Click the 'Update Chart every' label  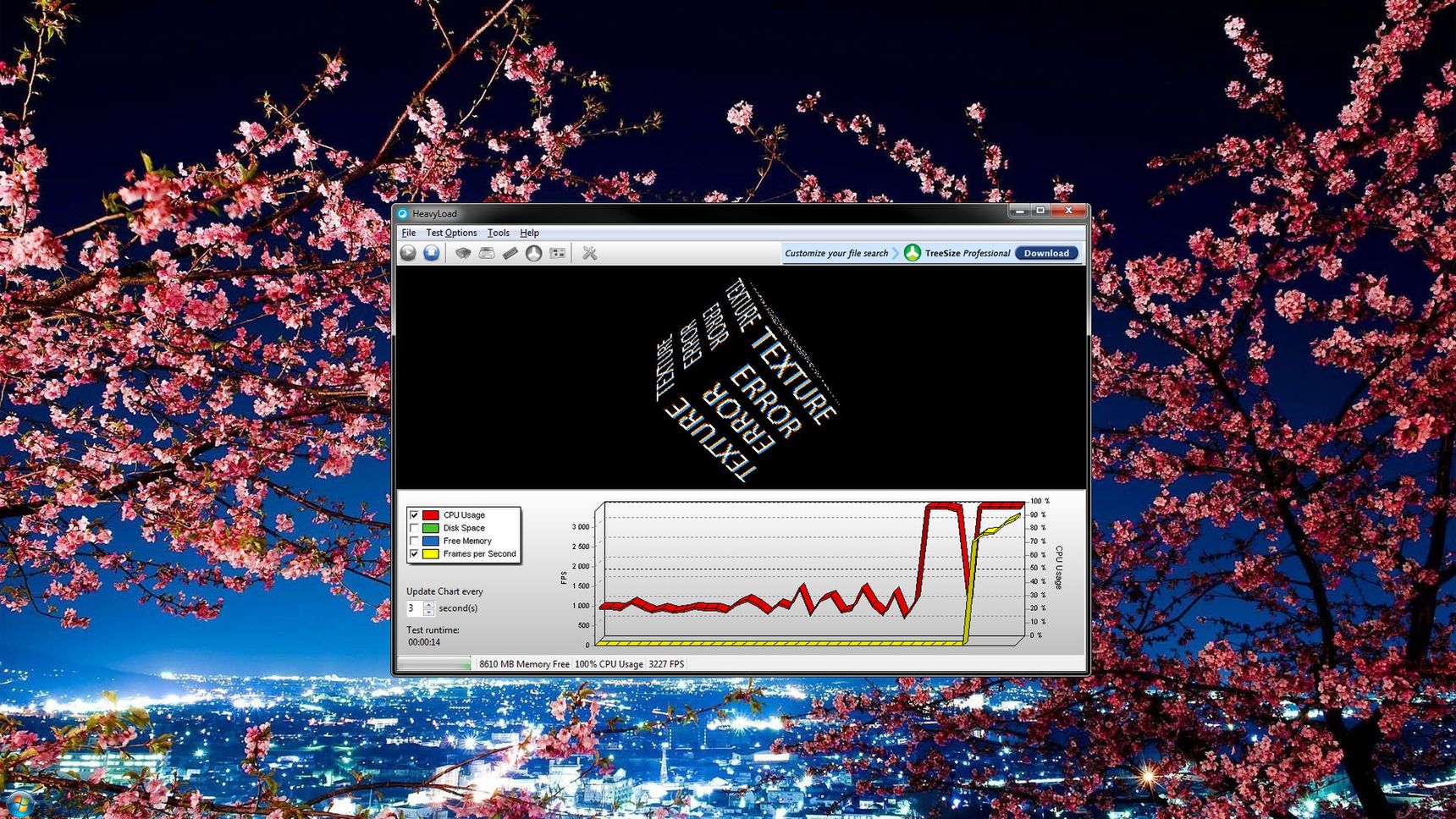coord(444,591)
